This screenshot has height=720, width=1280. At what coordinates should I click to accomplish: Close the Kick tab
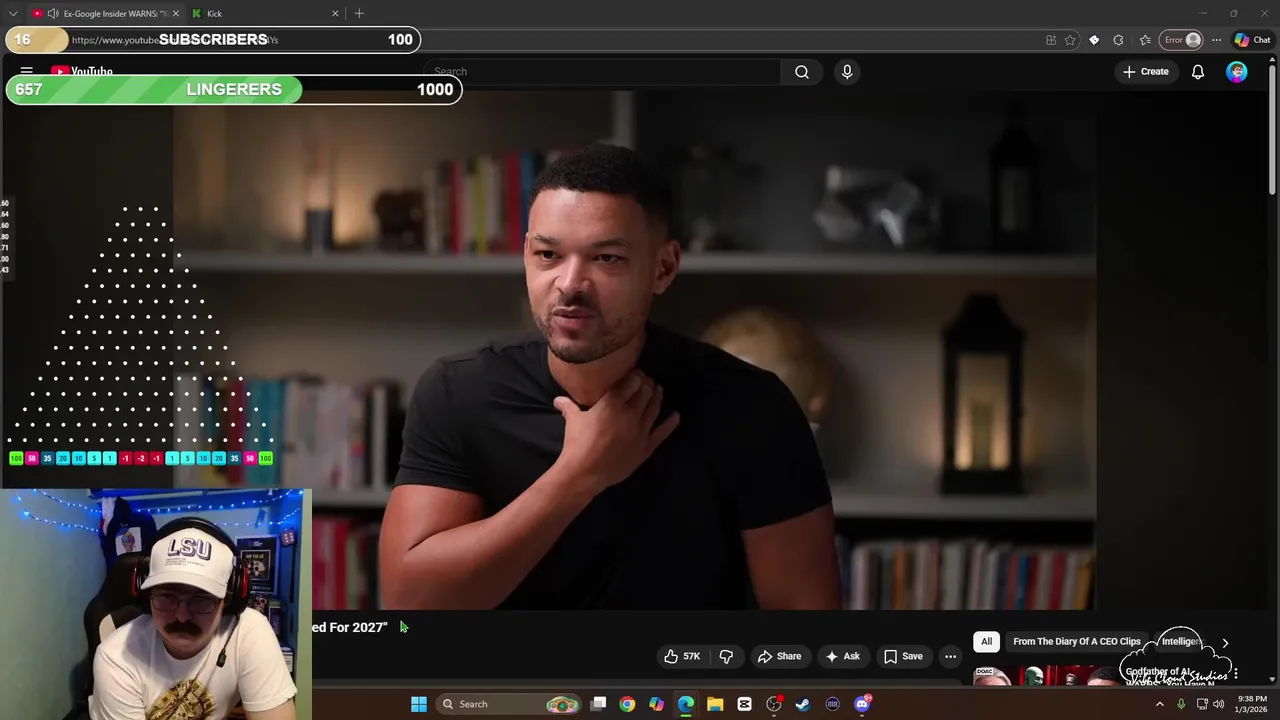coord(335,13)
